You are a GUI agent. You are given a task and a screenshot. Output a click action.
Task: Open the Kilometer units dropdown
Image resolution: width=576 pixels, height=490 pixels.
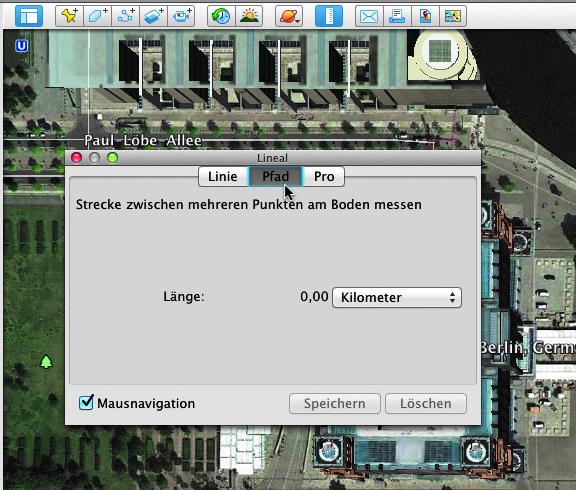397,297
